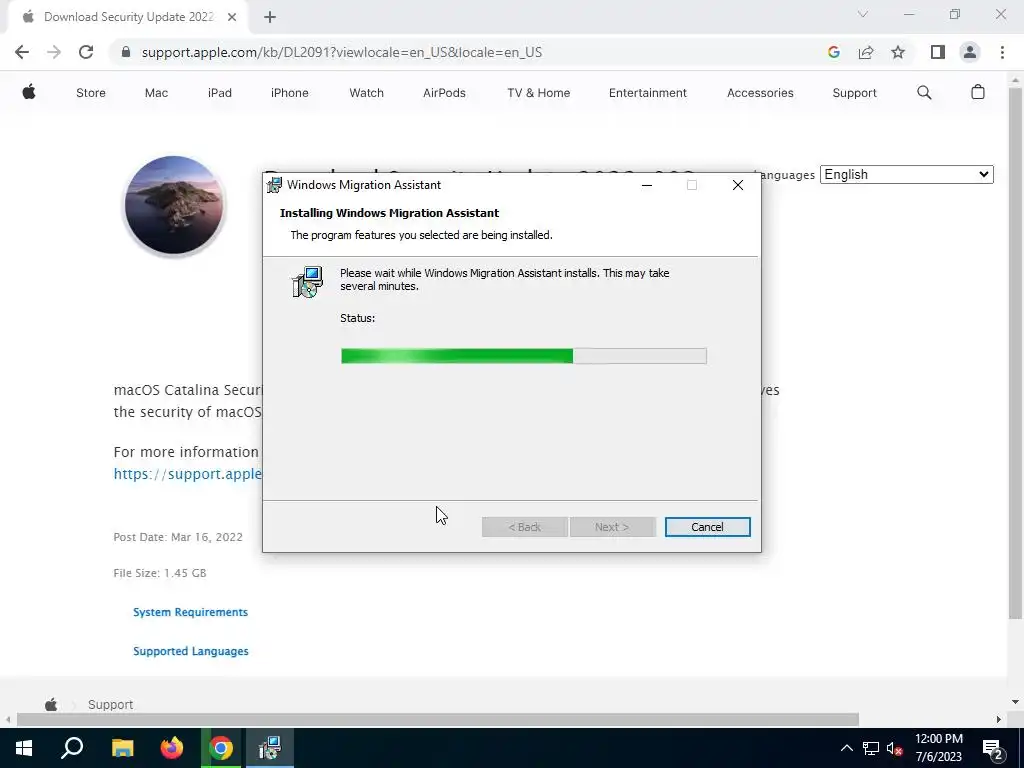Close the Windows Migration Assistant dialog
Image resolution: width=1024 pixels, height=768 pixels.
737,185
